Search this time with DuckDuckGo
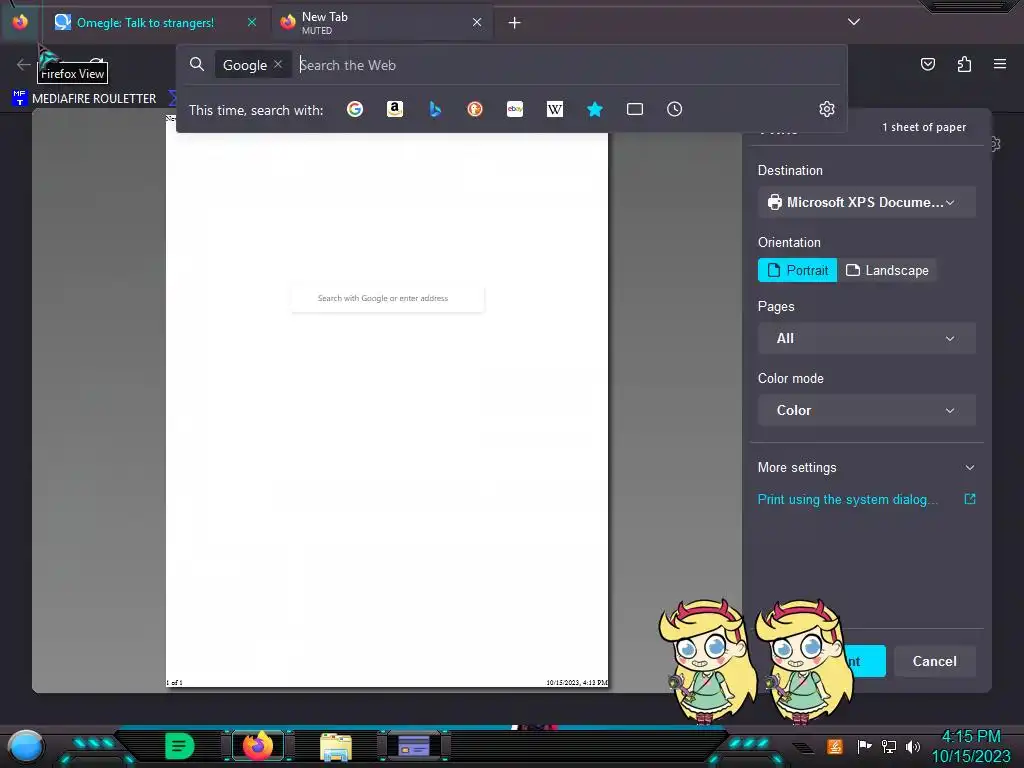This screenshot has height=768, width=1024. point(475,109)
